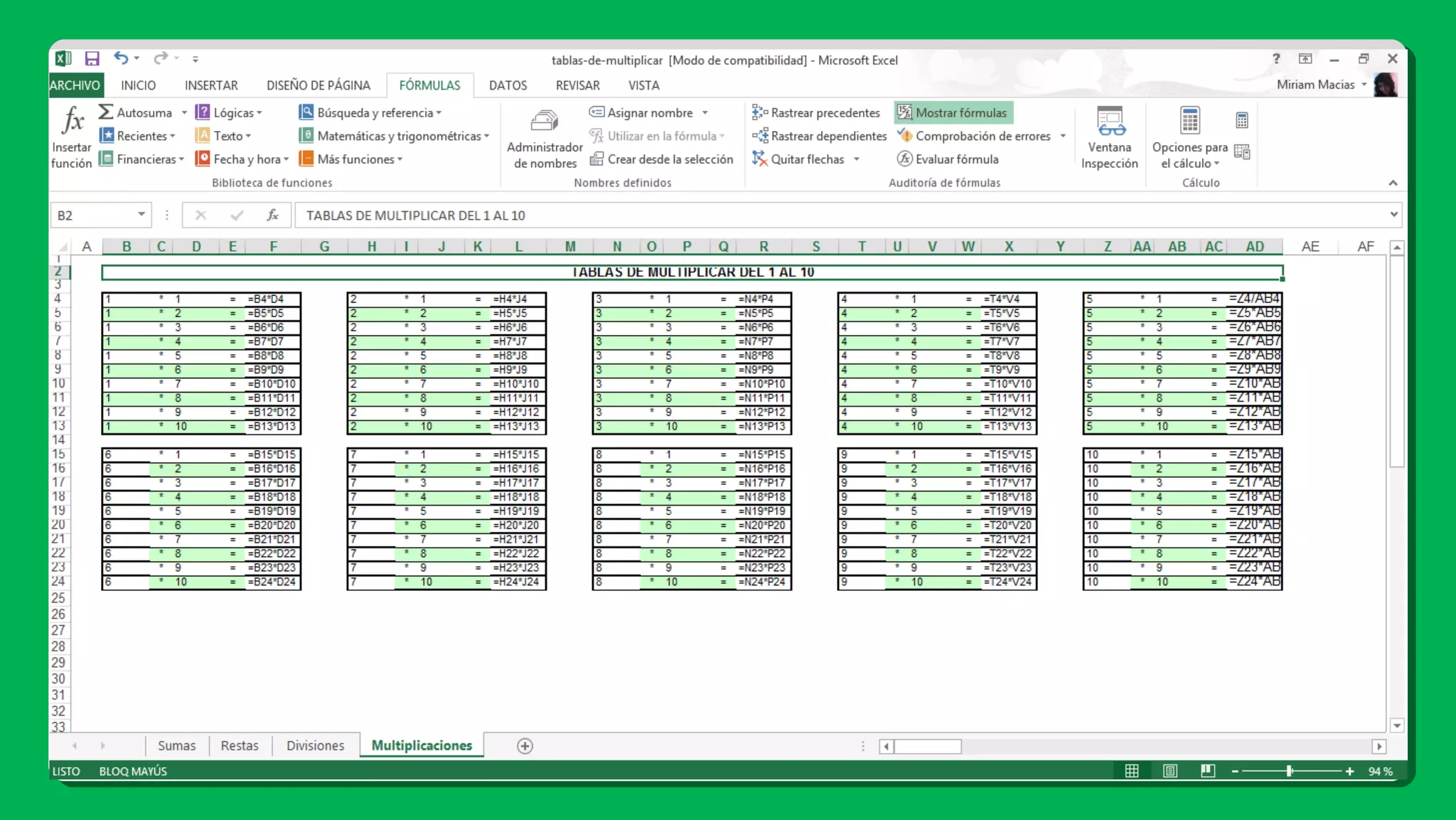Open Asignar nombre dropdown arrow

[x=705, y=112]
